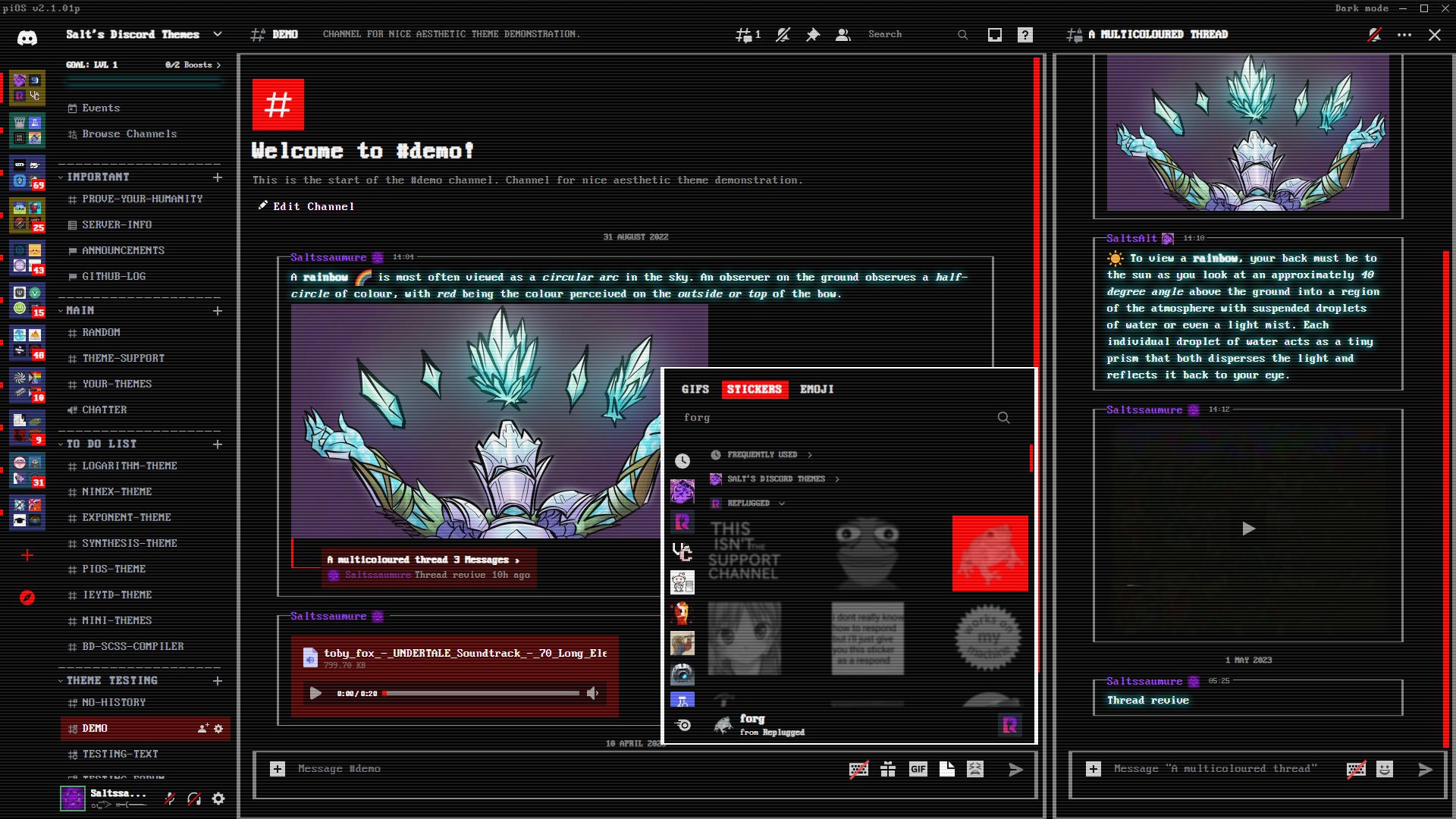Toggle notification settings bell in header

click(x=783, y=35)
